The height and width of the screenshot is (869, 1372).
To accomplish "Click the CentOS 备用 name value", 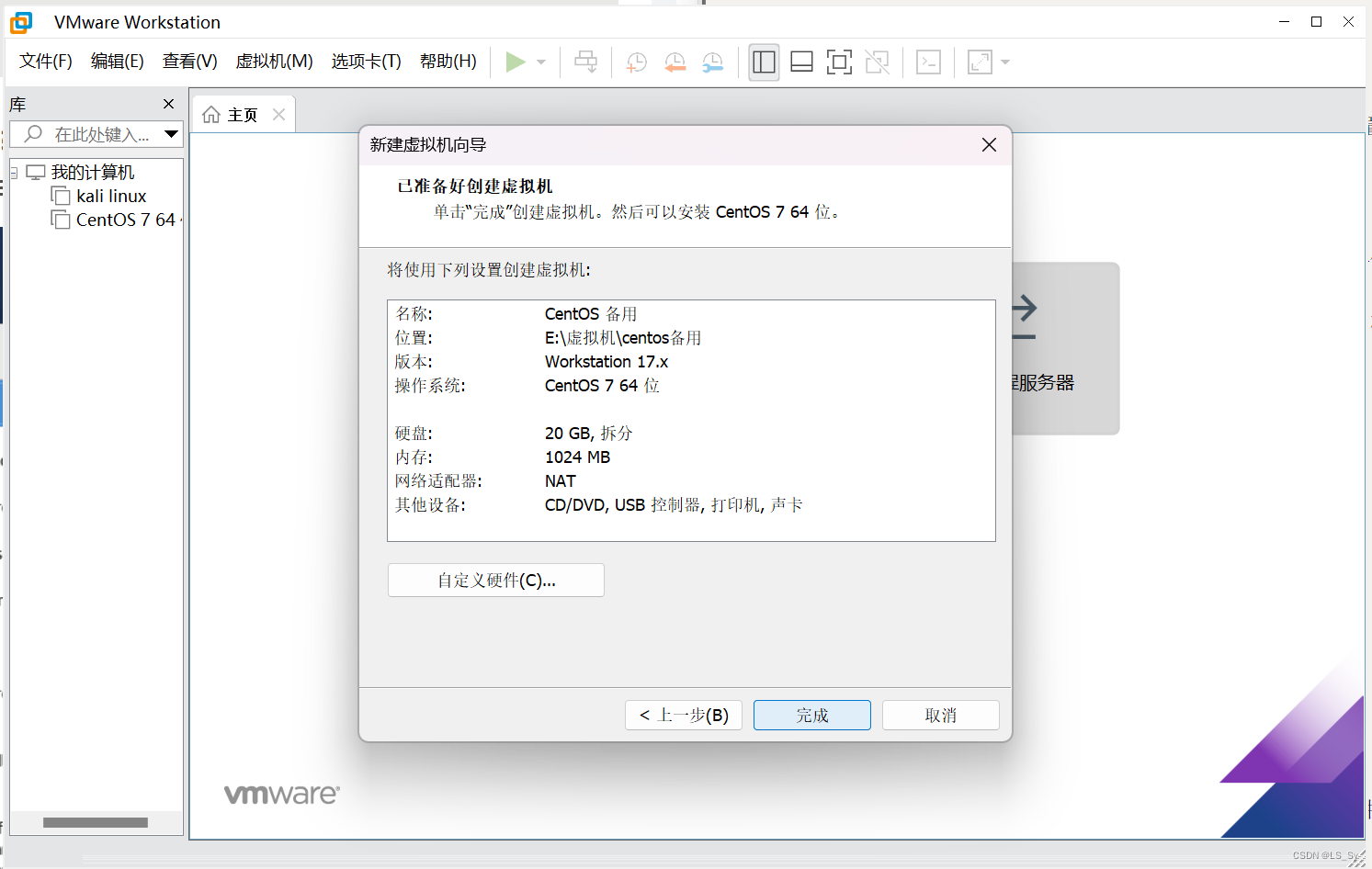I will pos(591,314).
